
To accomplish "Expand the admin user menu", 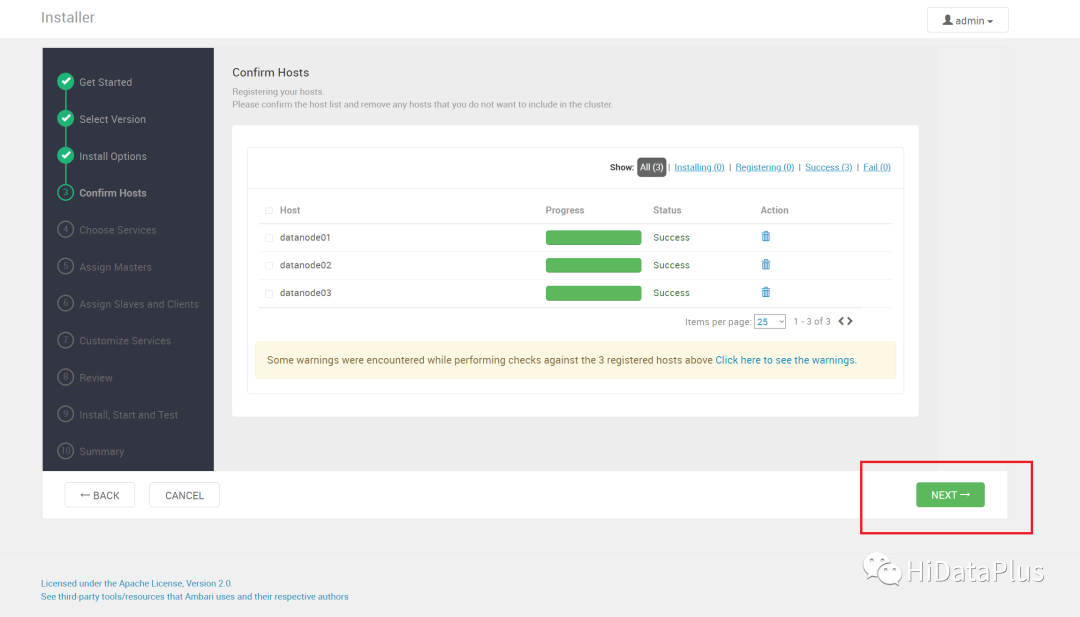I will (967, 20).
